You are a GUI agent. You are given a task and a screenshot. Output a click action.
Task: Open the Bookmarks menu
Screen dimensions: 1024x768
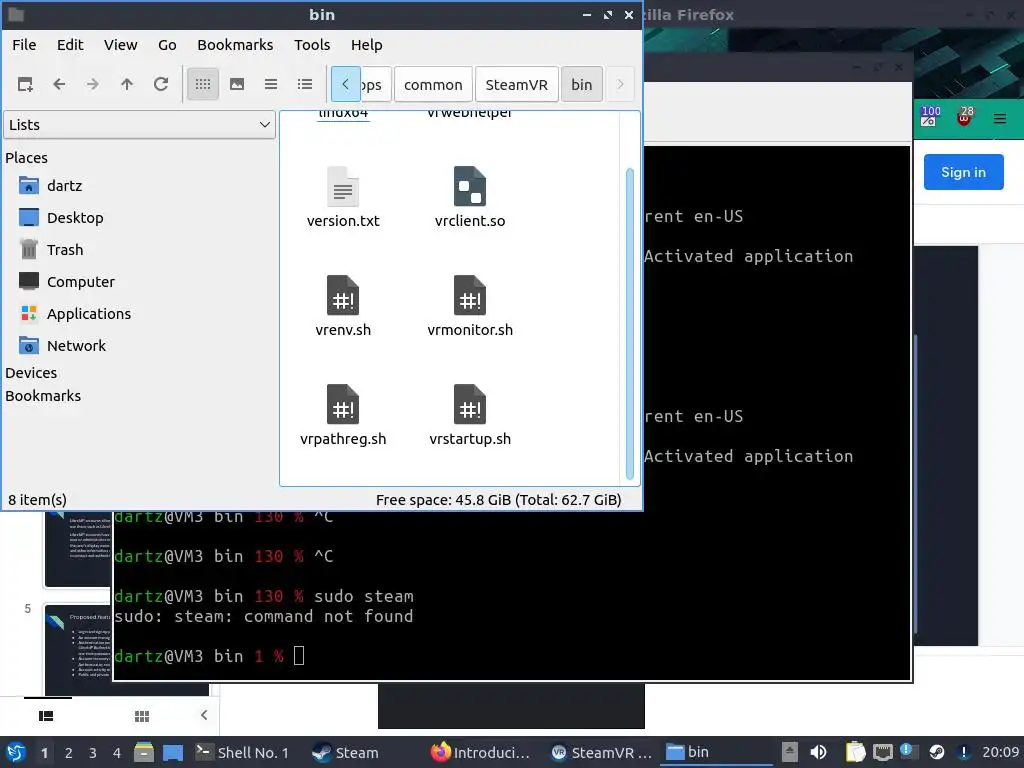tap(235, 45)
